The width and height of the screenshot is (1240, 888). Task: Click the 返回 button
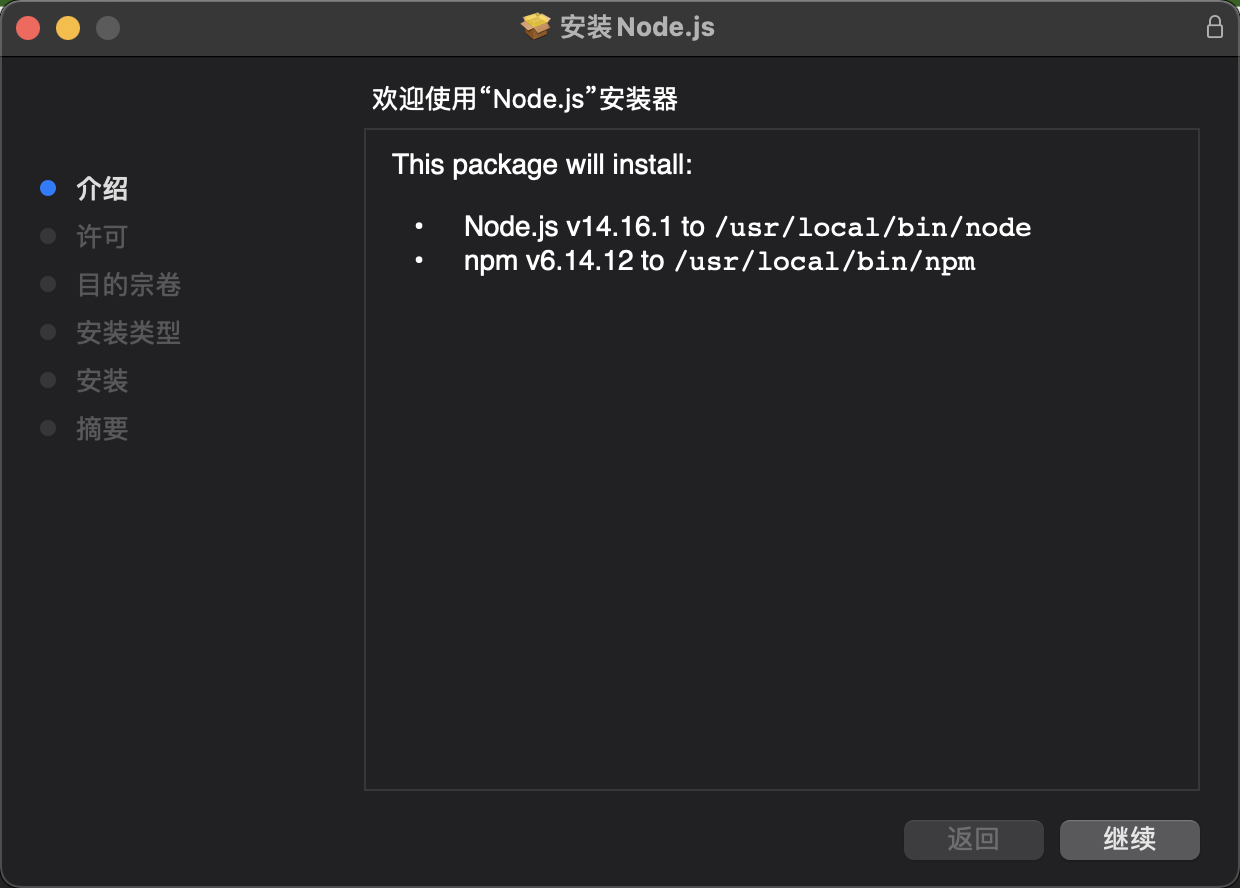(973, 840)
